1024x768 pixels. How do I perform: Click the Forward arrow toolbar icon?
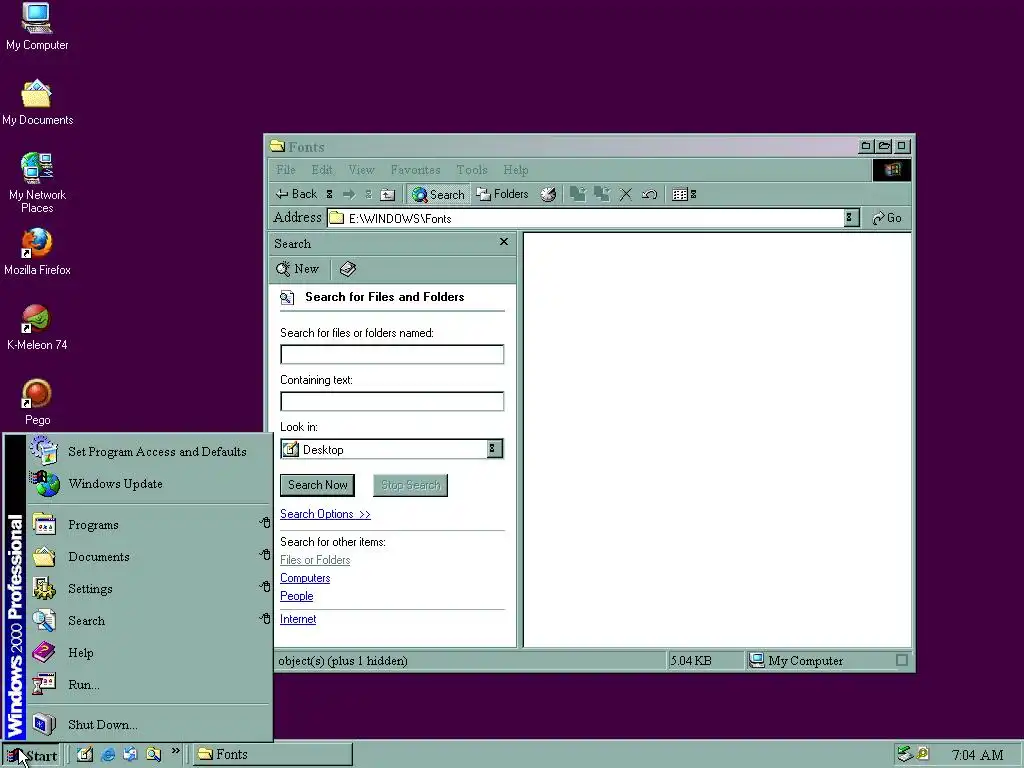[349, 194]
